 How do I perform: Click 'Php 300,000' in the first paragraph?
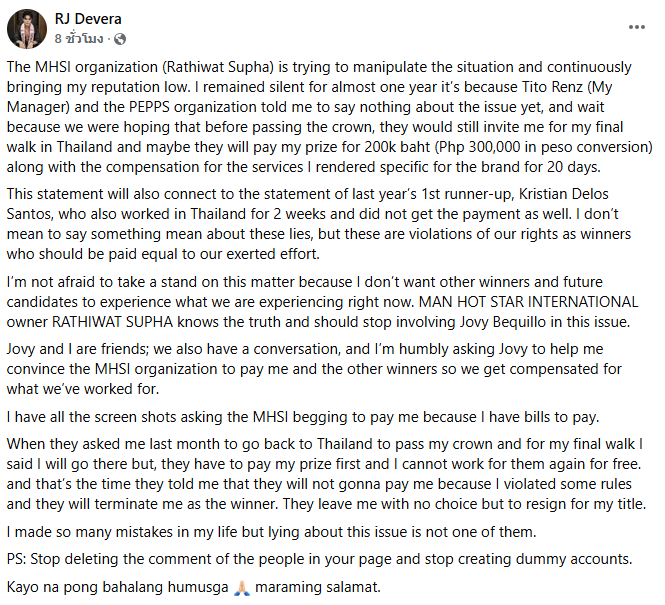[478, 147]
